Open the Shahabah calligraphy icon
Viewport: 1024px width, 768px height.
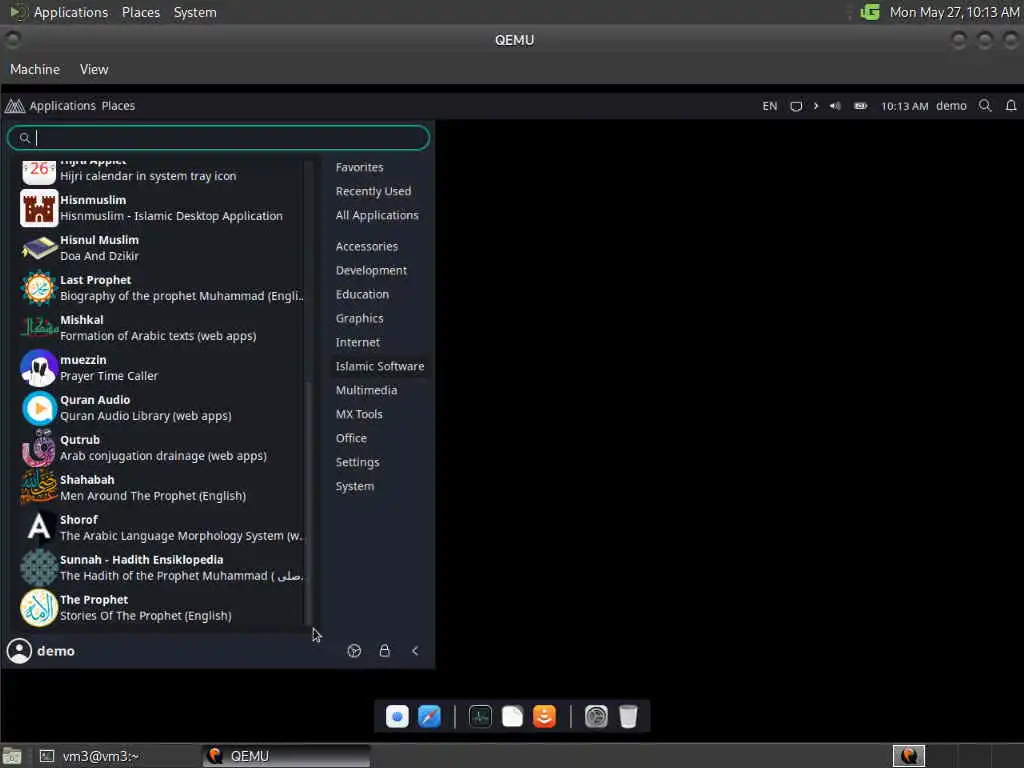(39, 487)
